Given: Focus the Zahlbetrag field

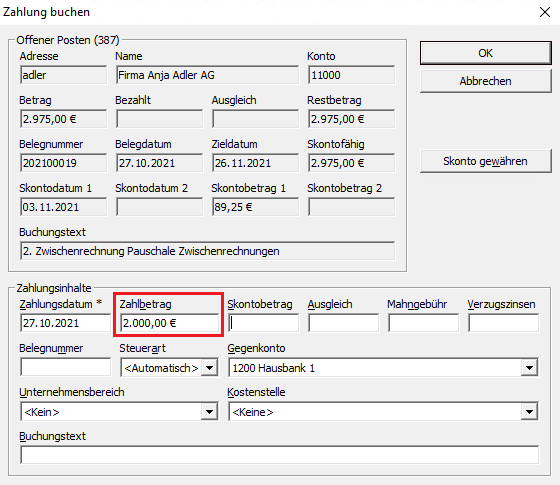Looking at the screenshot, I should point(169,323).
